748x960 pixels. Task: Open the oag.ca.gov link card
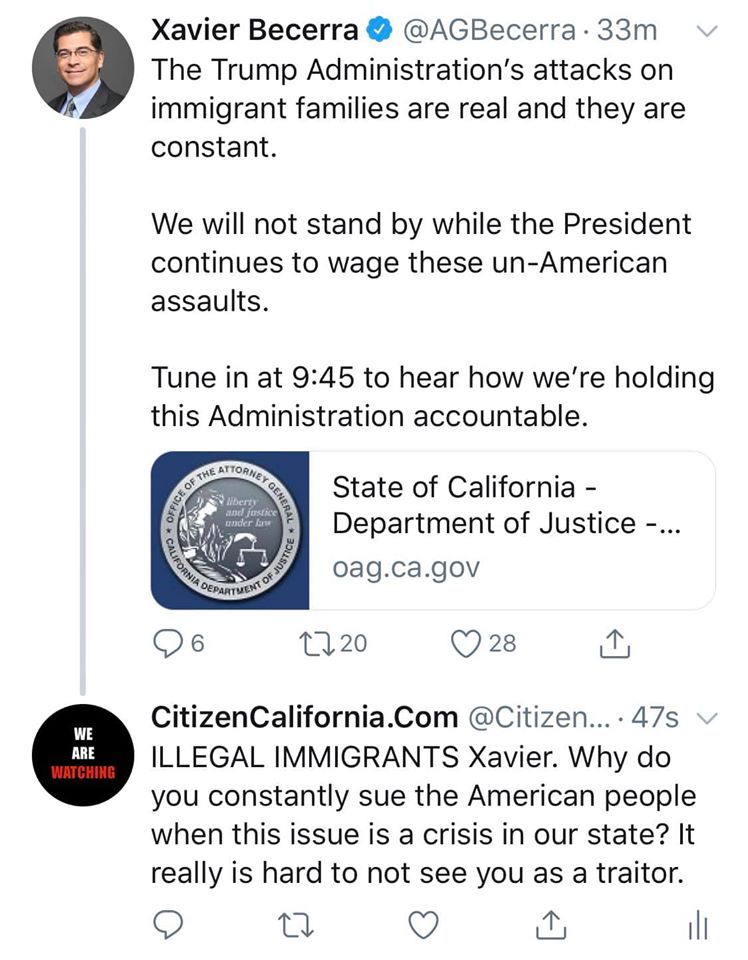point(512,530)
